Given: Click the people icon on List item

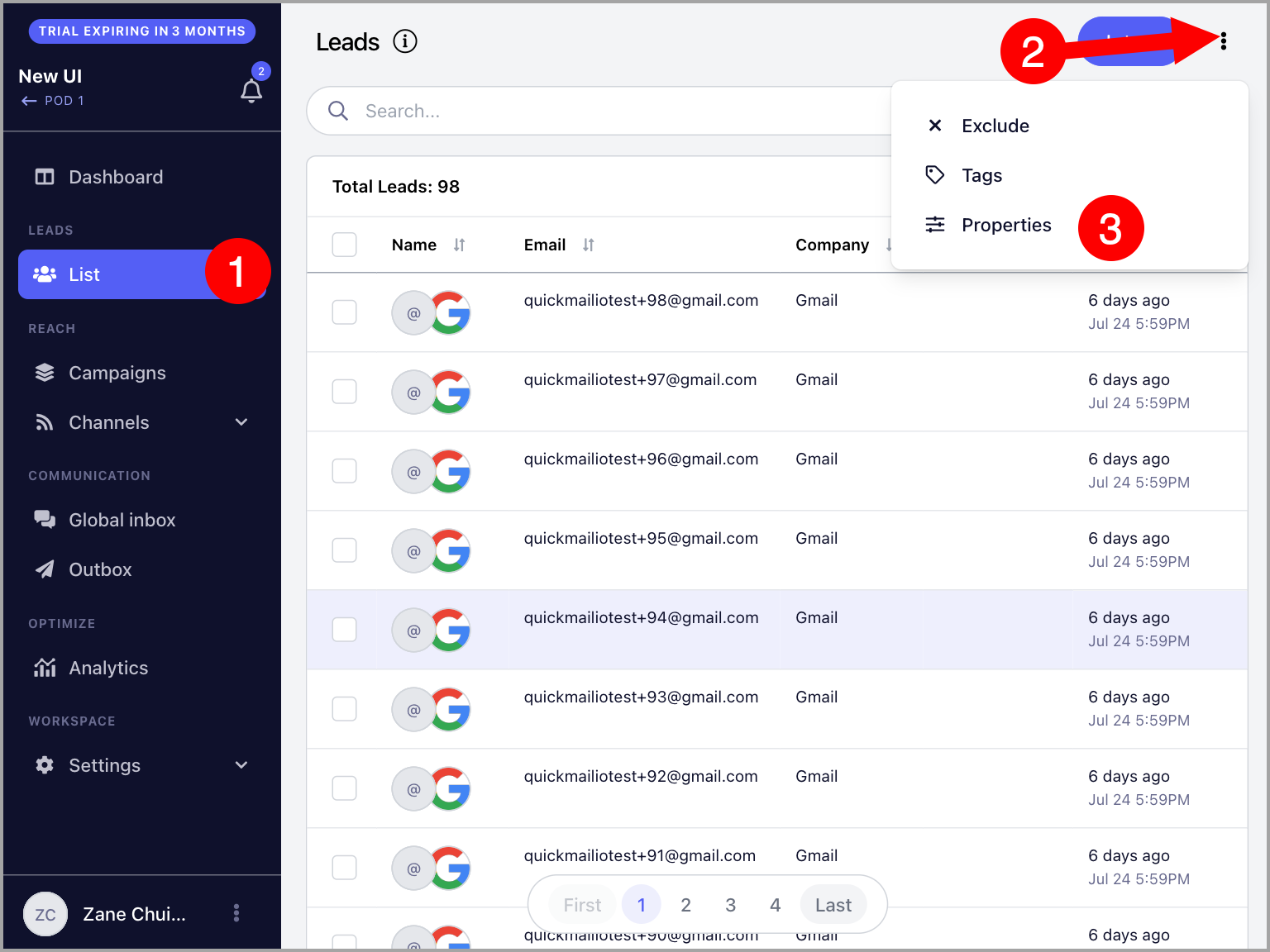Looking at the screenshot, I should (45, 274).
